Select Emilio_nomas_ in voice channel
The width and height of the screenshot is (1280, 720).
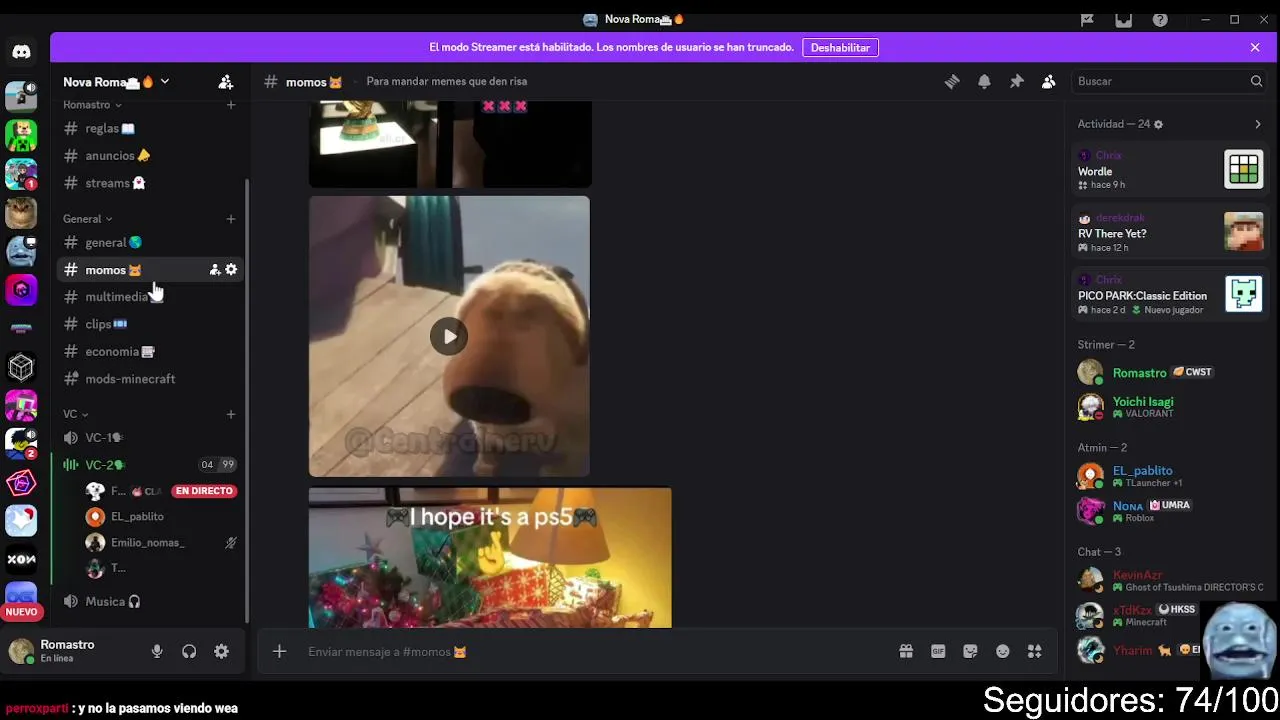pos(160,543)
